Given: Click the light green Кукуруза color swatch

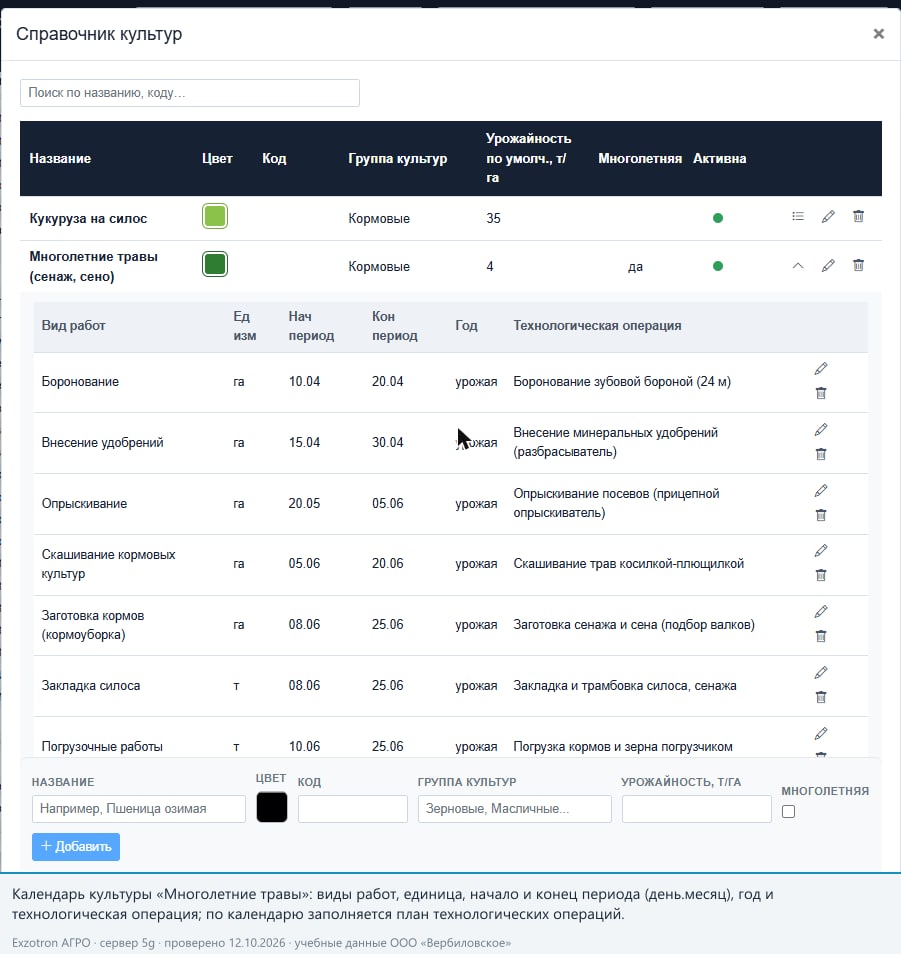Looking at the screenshot, I should tap(215, 217).
